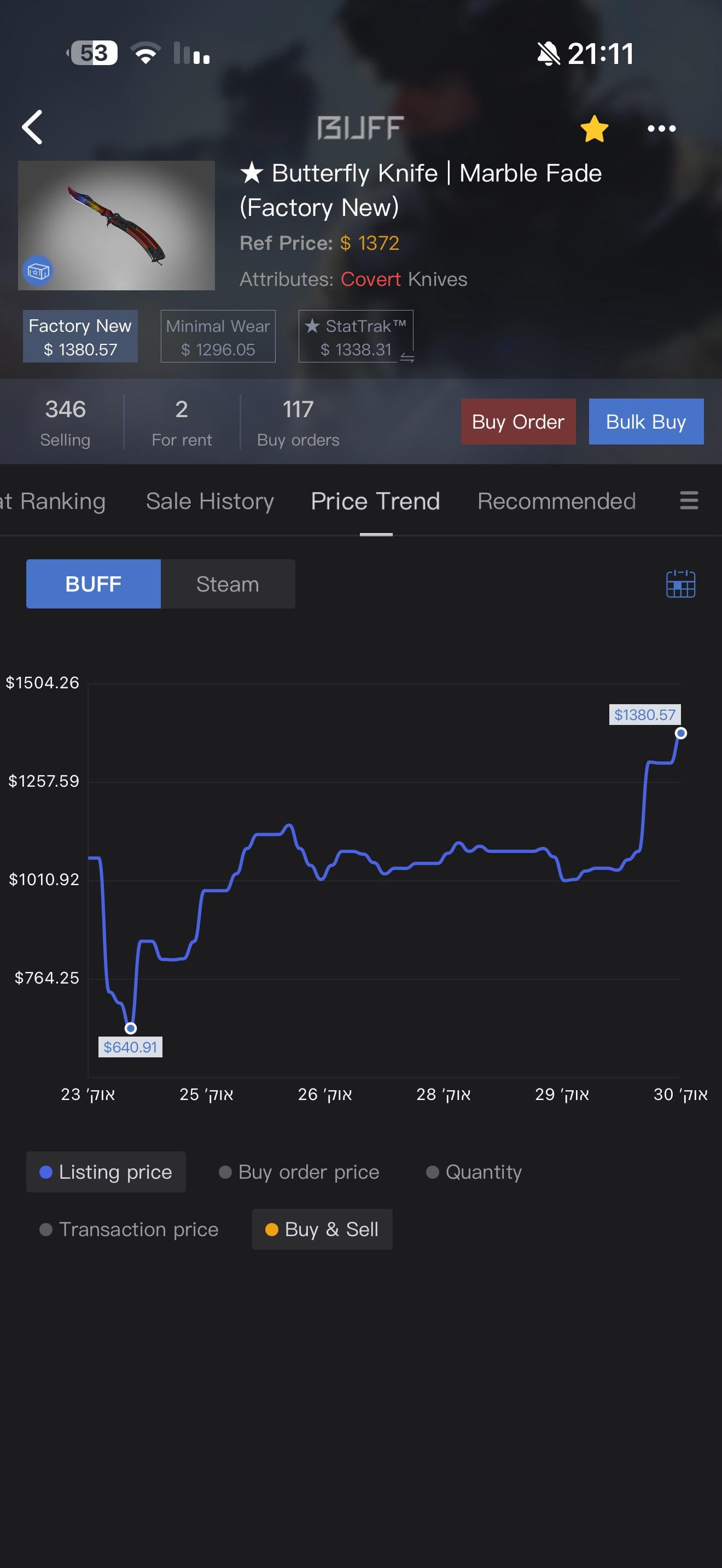Click the blue Bulk Buy button
Screen dimensions: 722x1568
pos(646,421)
